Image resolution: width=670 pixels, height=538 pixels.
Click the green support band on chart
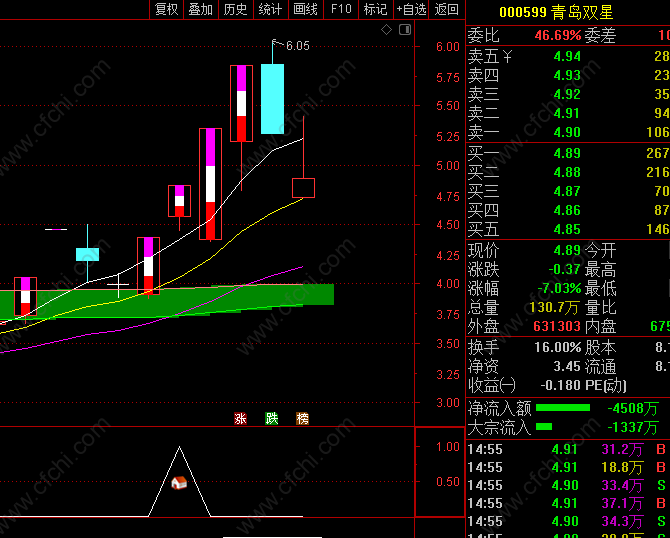click(x=167, y=301)
